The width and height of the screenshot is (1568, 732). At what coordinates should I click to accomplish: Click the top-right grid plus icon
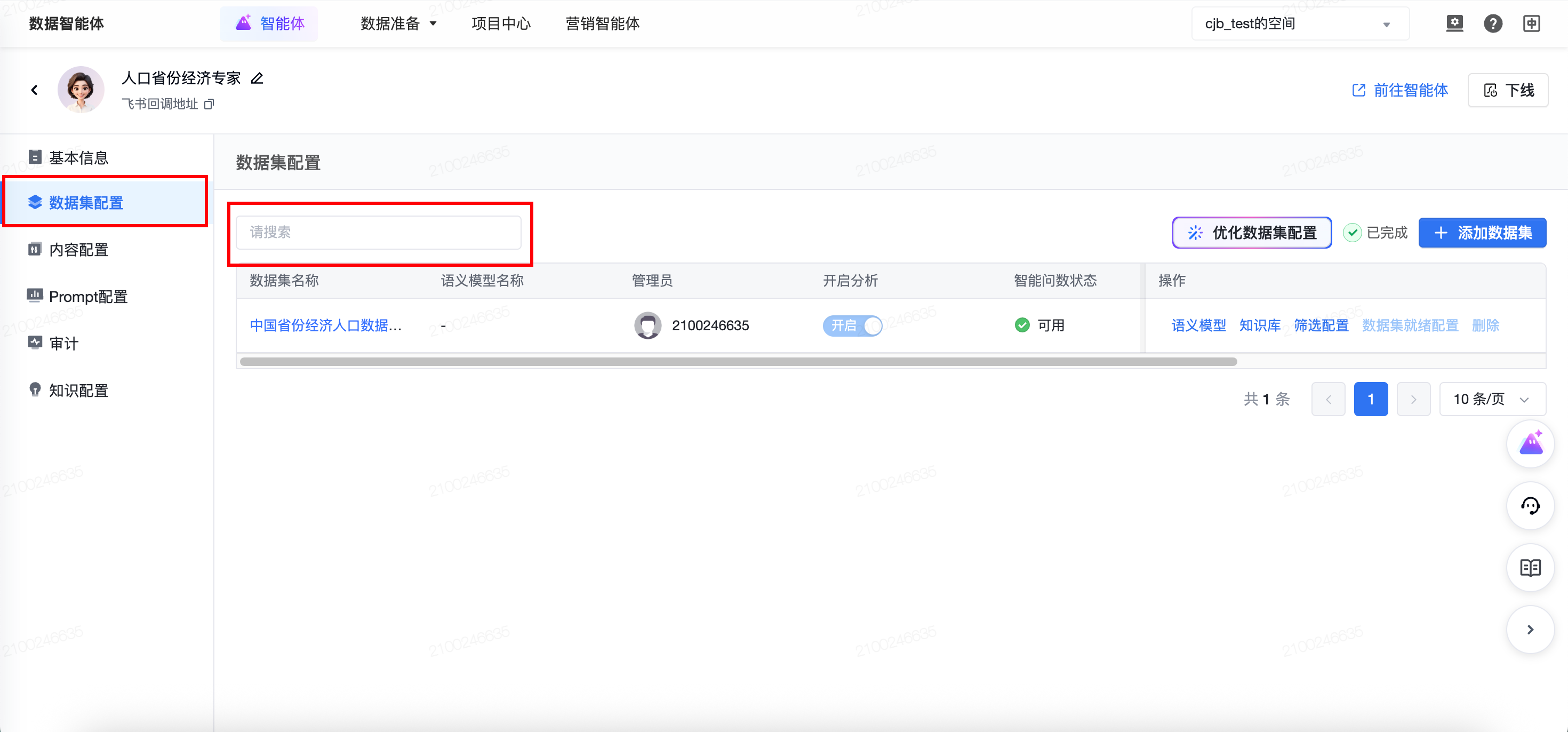(1531, 24)
